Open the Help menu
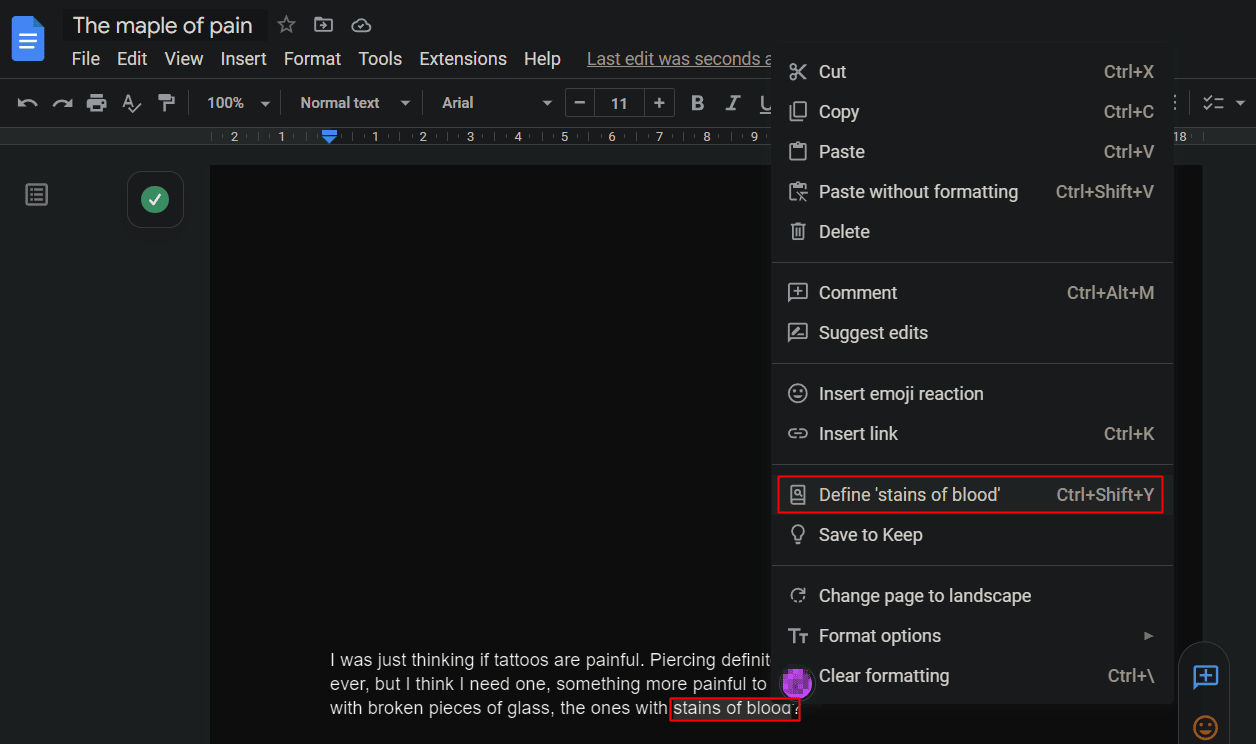This screenshot has width=1256, height=744. [542, 59]
